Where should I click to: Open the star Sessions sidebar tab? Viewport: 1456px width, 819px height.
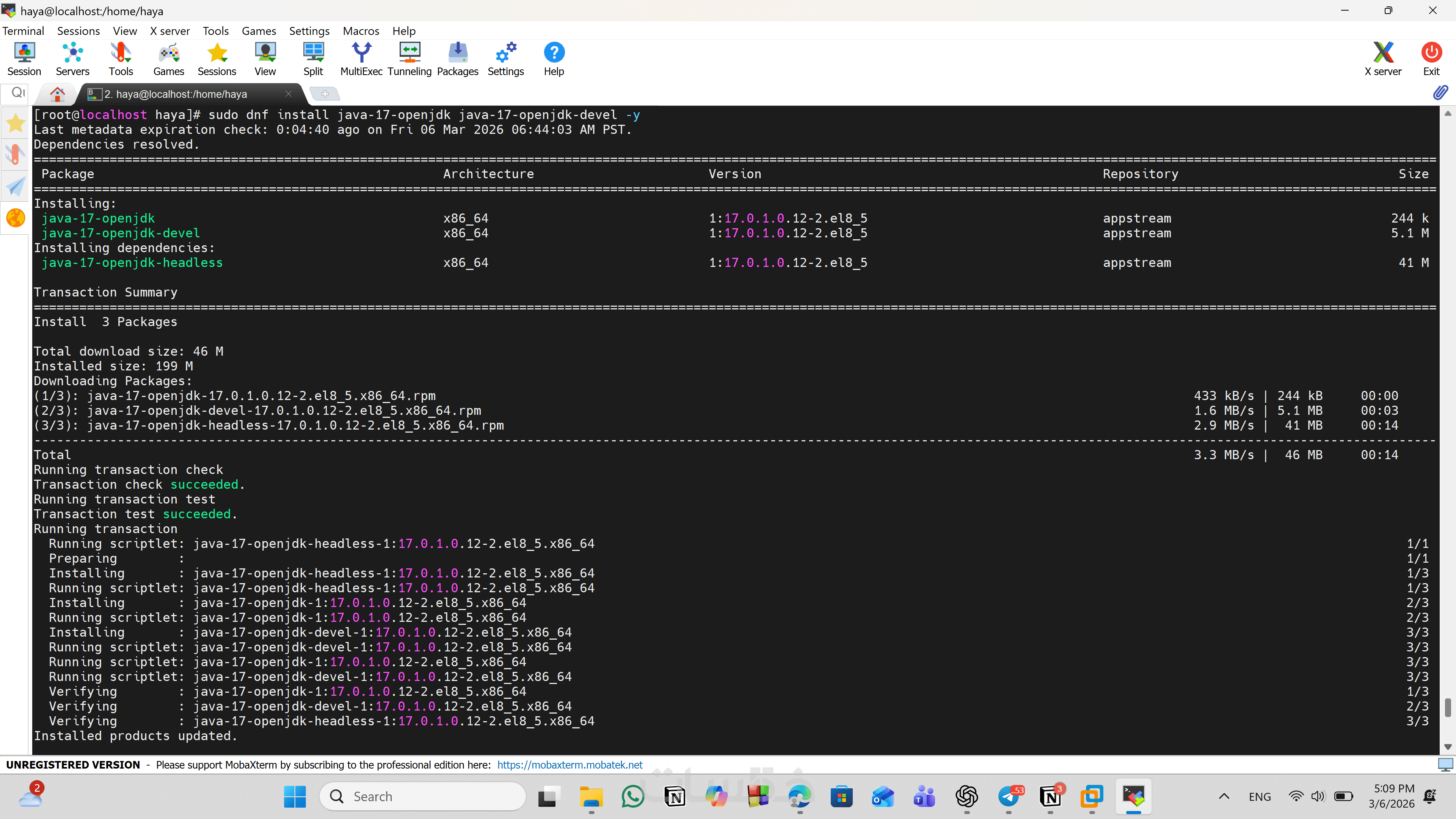coord(15,122)
